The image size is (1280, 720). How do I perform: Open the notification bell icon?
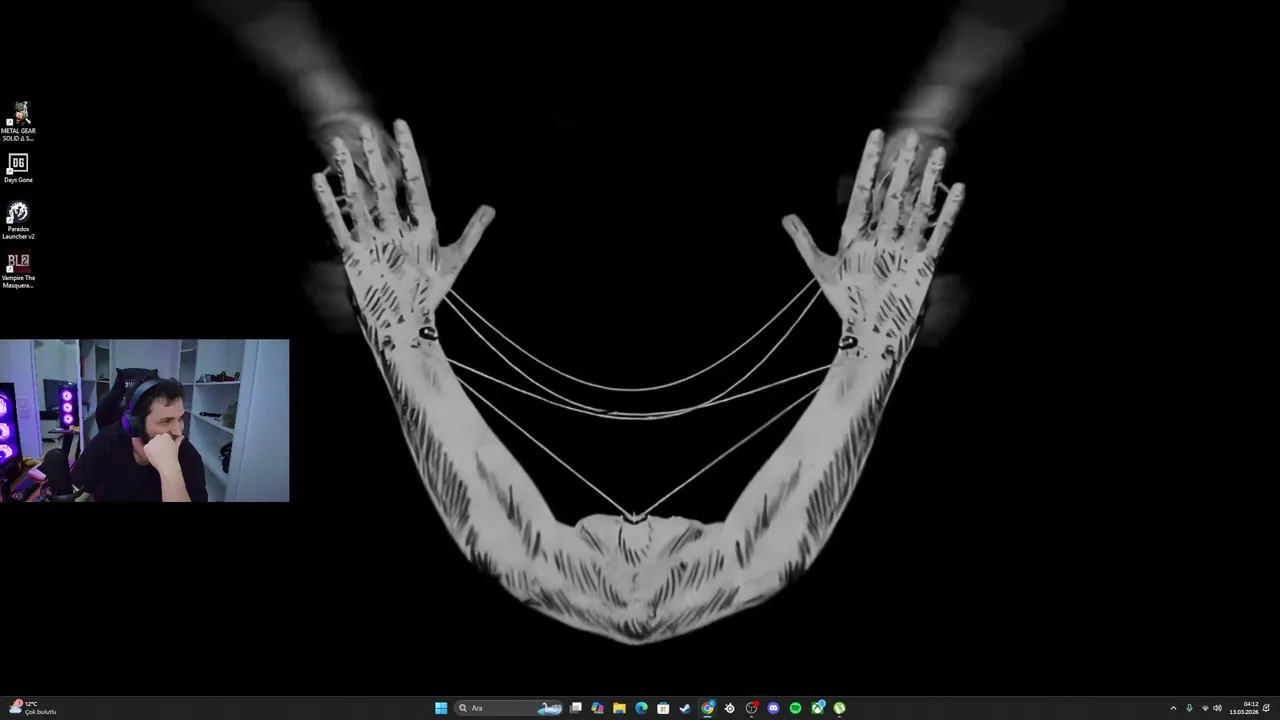pos(1266,708)
